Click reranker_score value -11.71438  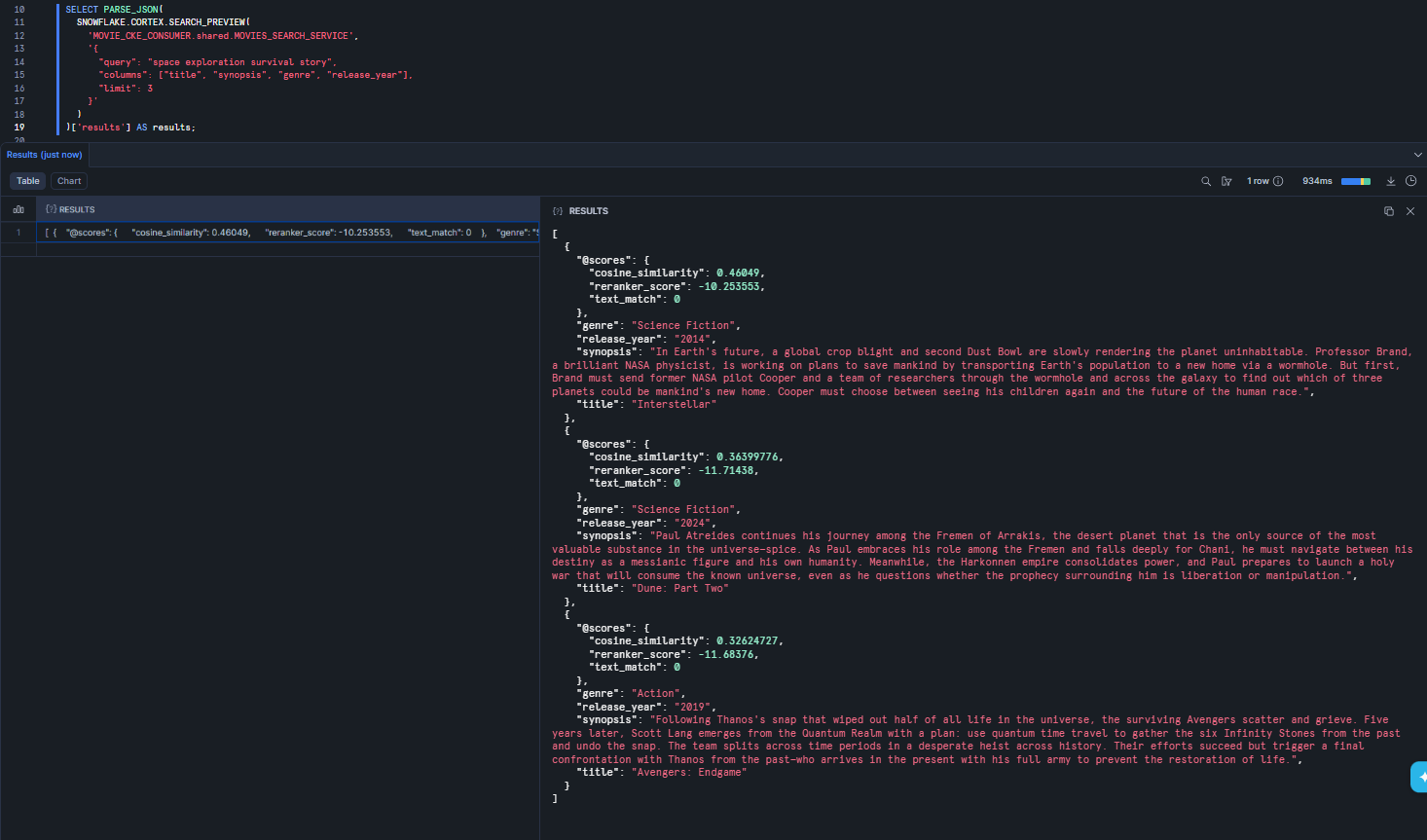tap(726, 471)
